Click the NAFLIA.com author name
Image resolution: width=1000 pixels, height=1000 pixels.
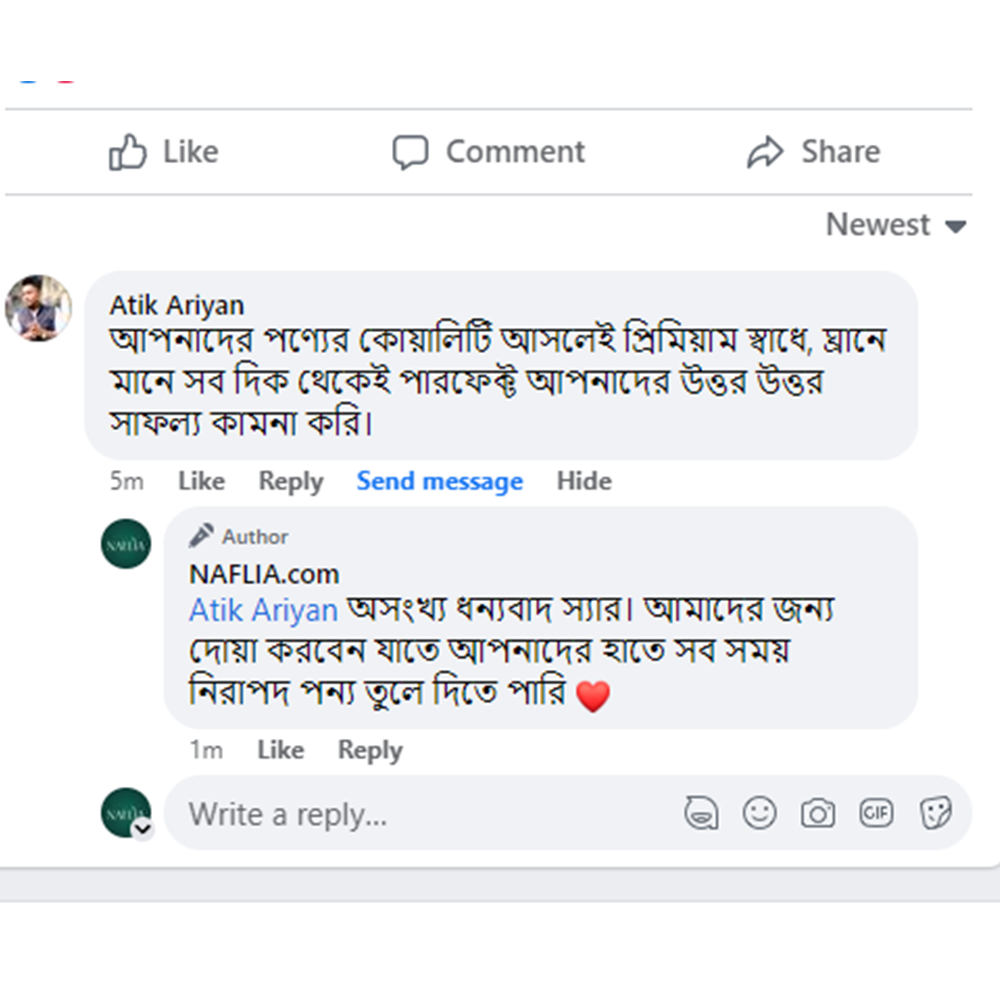(264, 574)
